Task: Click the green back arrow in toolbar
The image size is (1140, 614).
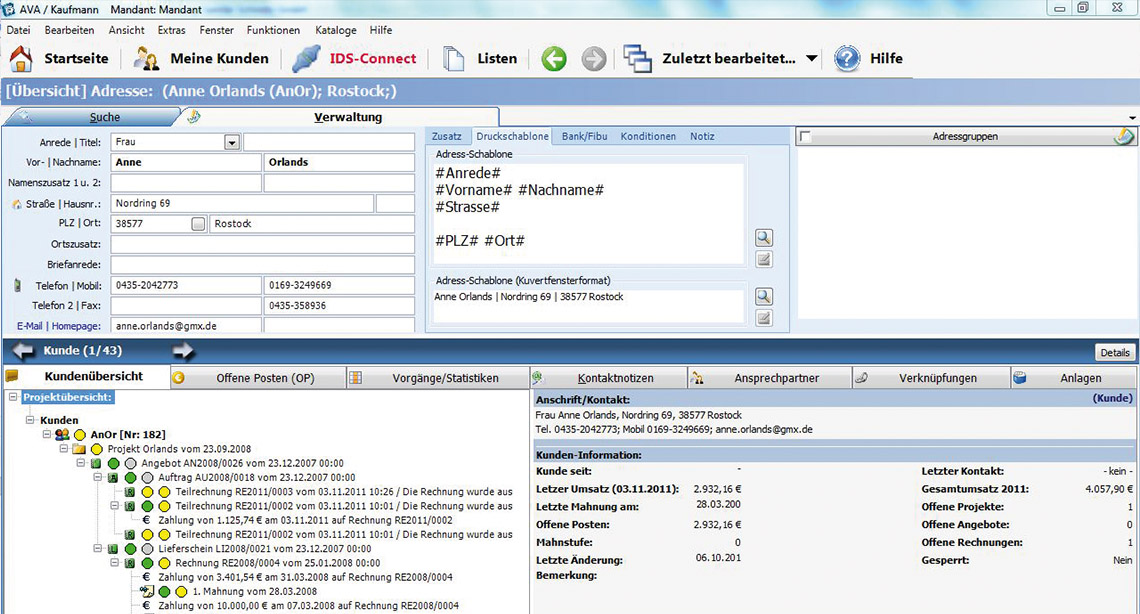Action: coord(554,59)
